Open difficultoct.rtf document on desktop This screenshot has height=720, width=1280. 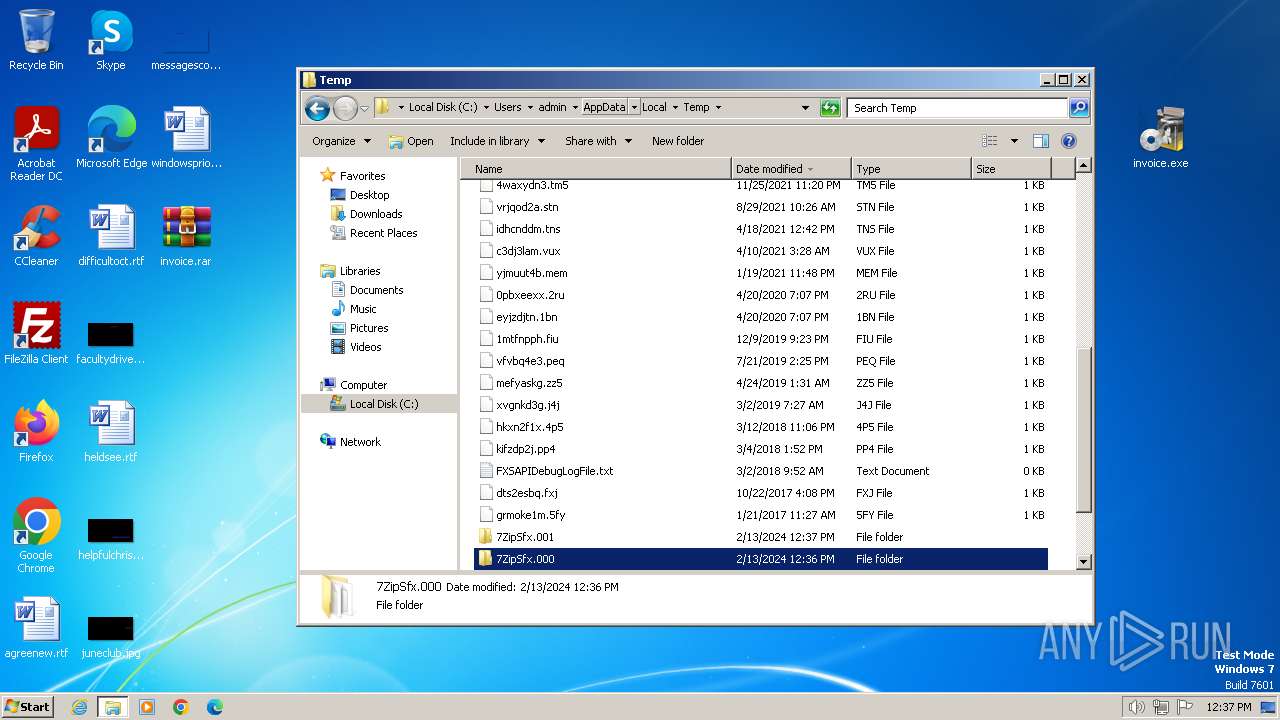click(x=111, y=236)
